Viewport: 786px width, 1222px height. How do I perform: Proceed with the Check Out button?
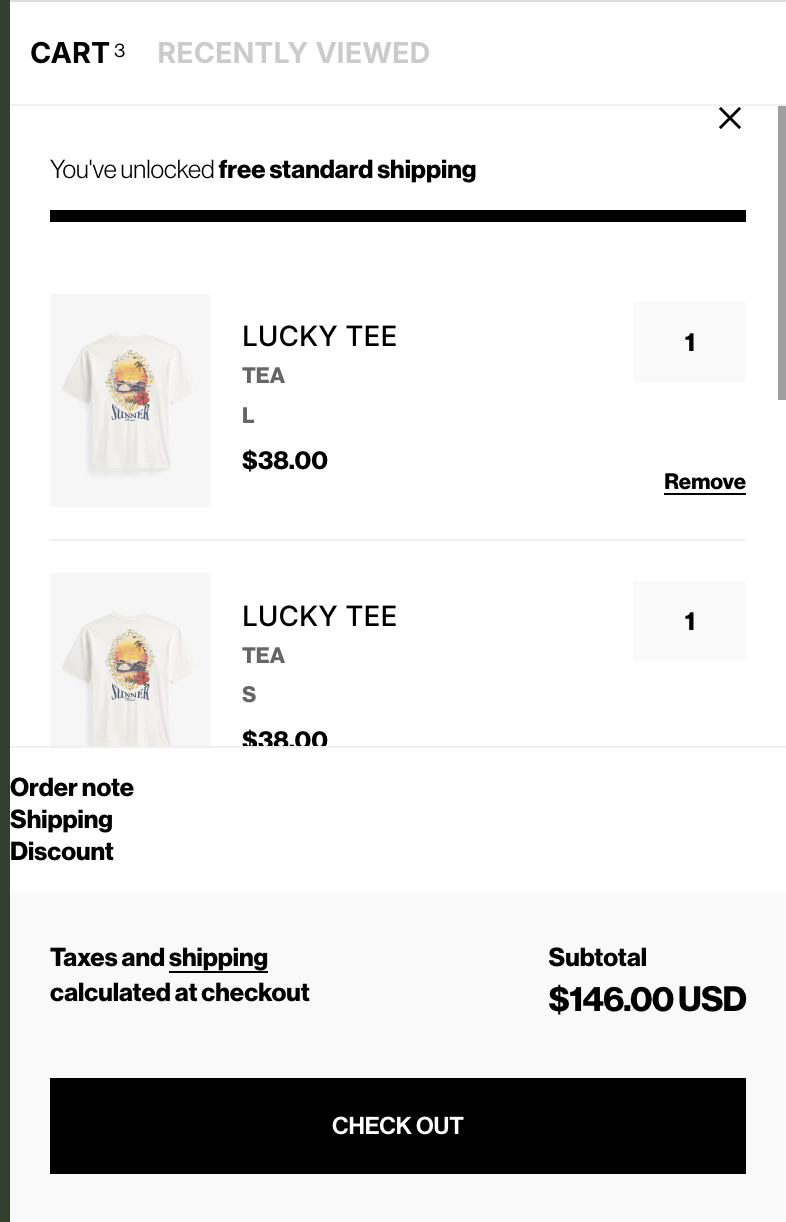tap(398, 1126)
